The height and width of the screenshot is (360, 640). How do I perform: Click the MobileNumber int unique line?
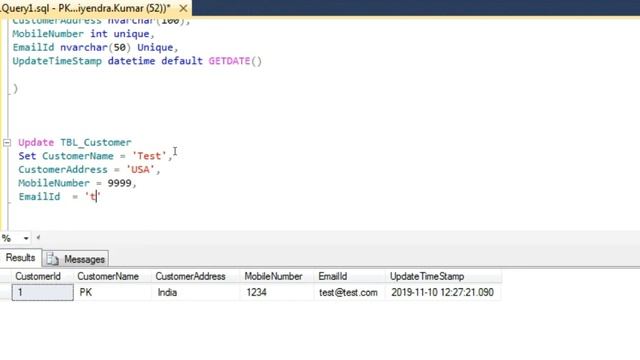(83, 34)
